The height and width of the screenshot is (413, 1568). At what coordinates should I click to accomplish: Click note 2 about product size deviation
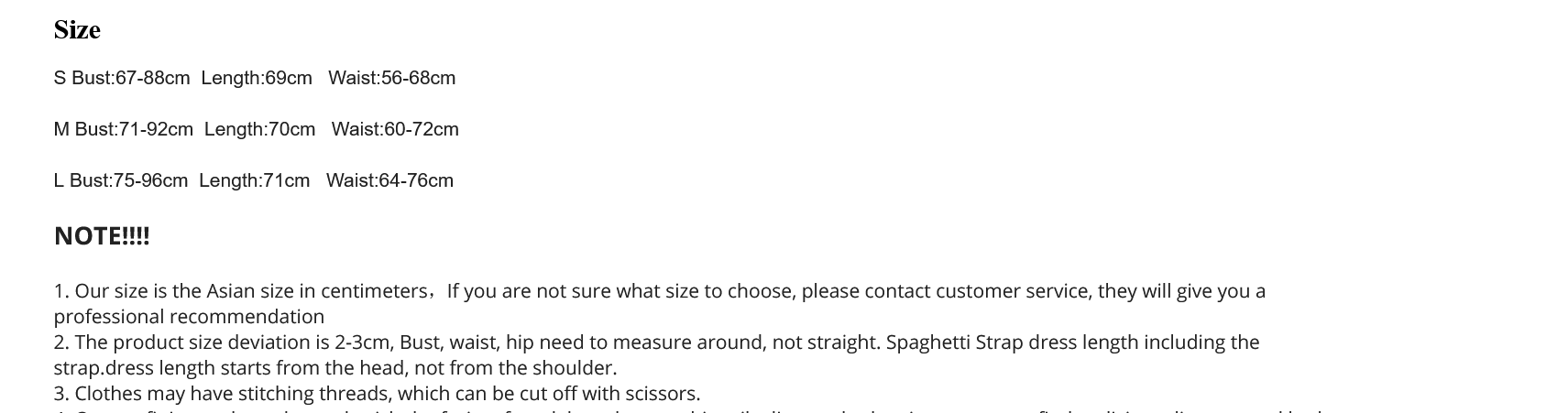656,354
